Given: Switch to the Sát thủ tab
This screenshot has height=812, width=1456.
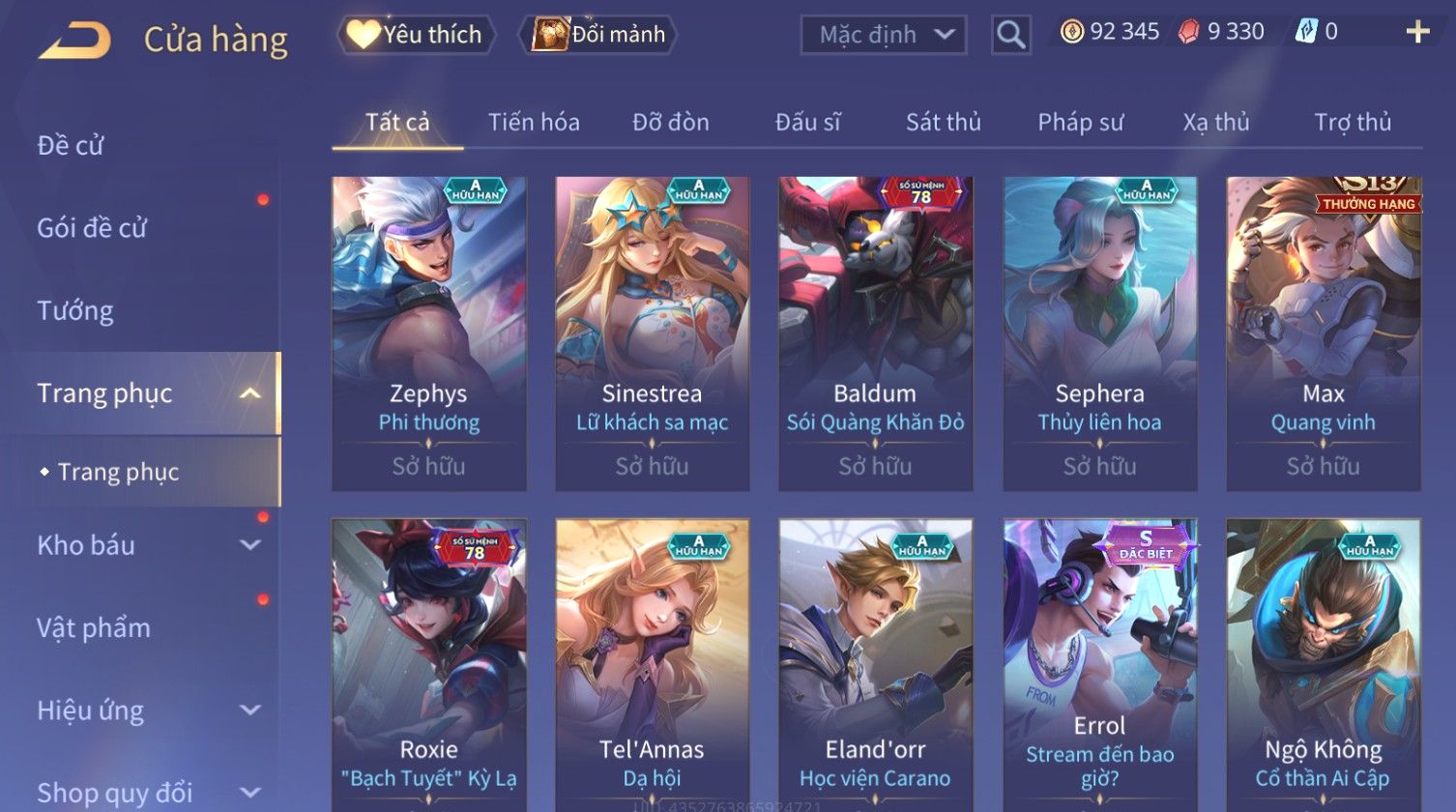Looking at the screenshot, I should click(x=943, y=122).
